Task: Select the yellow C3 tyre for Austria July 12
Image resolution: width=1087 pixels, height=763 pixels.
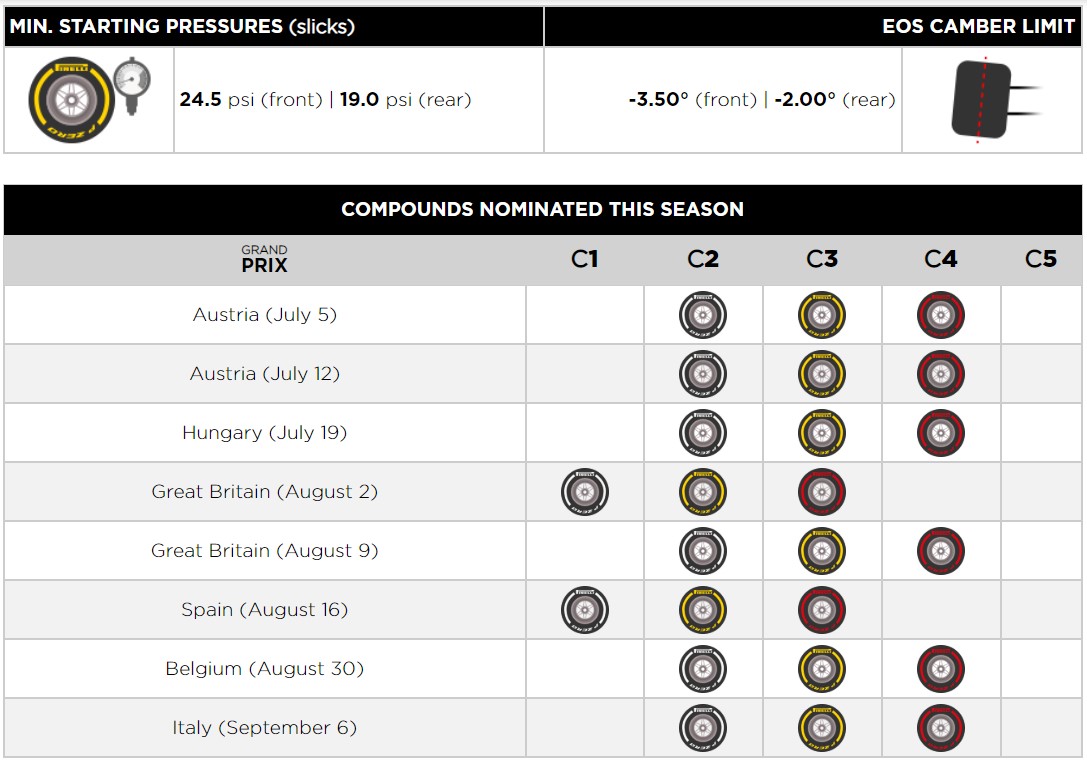Action: point(821,374)
